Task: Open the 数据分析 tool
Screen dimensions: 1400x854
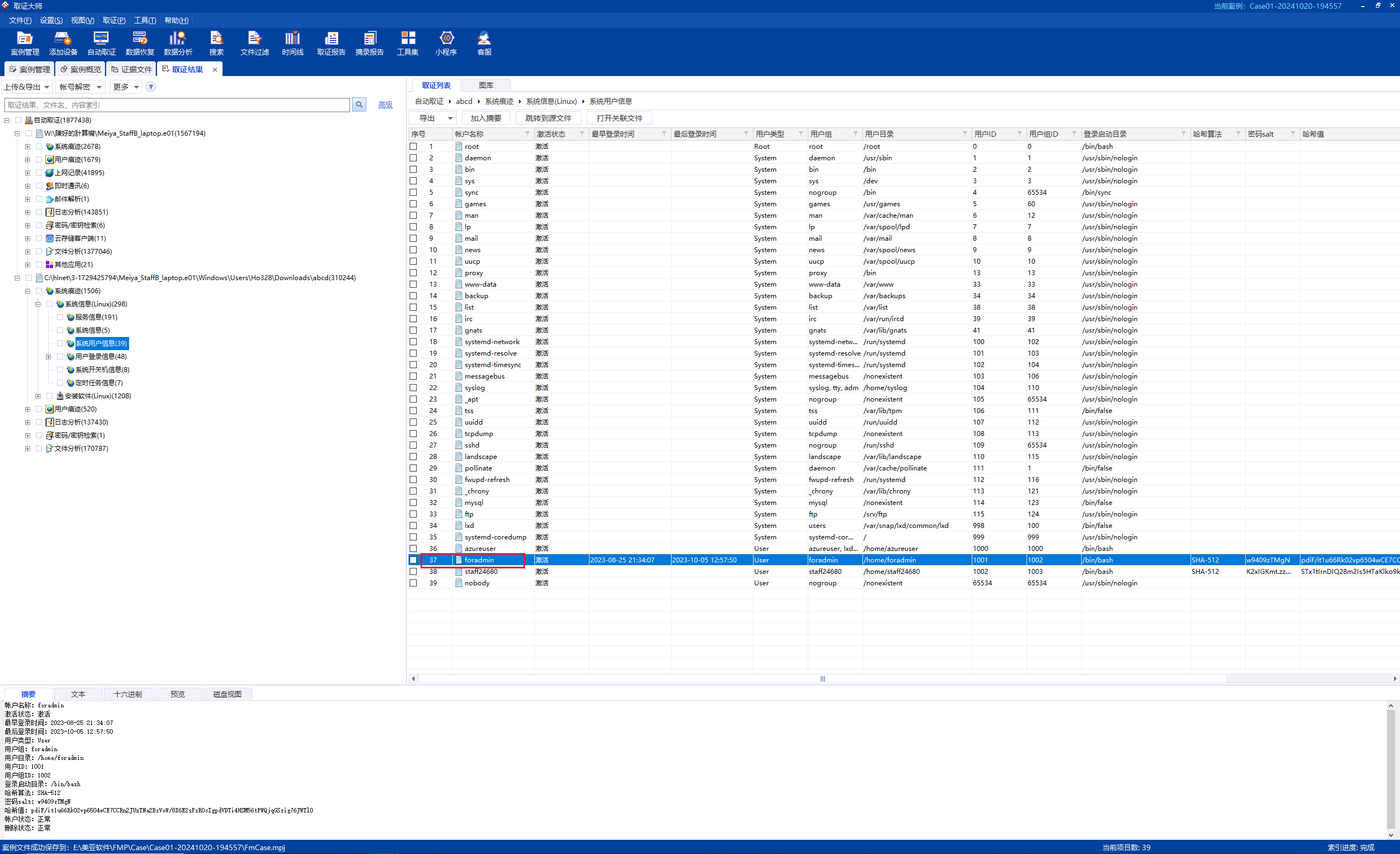Action: tap(178, 44)
